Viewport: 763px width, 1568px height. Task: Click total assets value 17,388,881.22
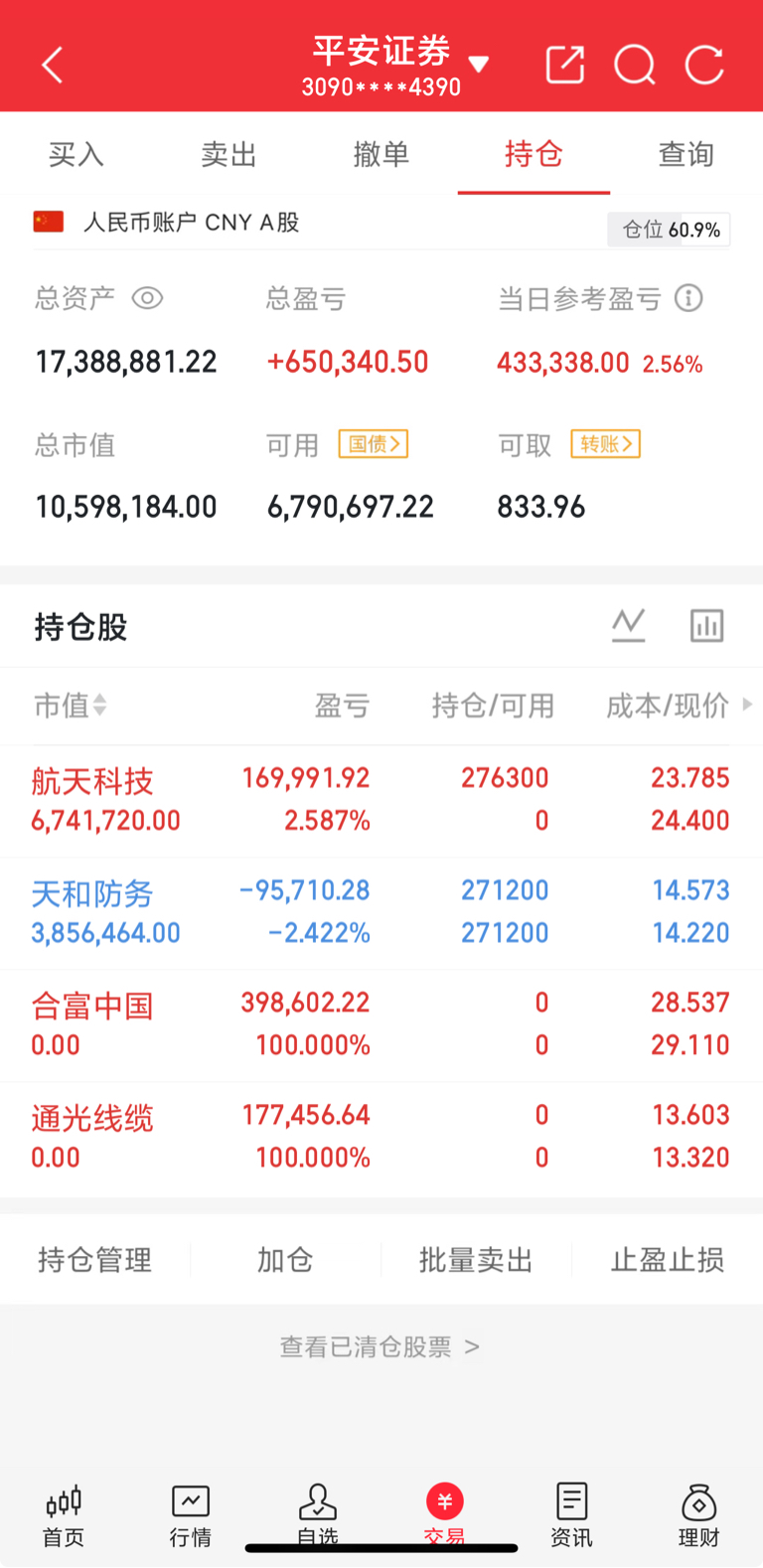tap(126, 362)
